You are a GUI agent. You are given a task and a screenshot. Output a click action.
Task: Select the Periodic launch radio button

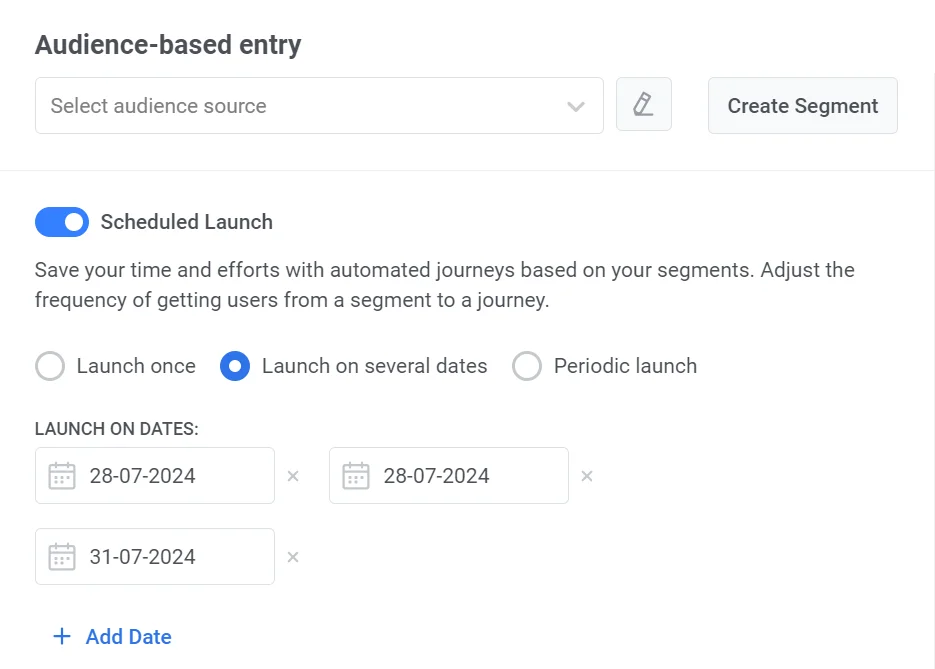(x=527, y=366)
